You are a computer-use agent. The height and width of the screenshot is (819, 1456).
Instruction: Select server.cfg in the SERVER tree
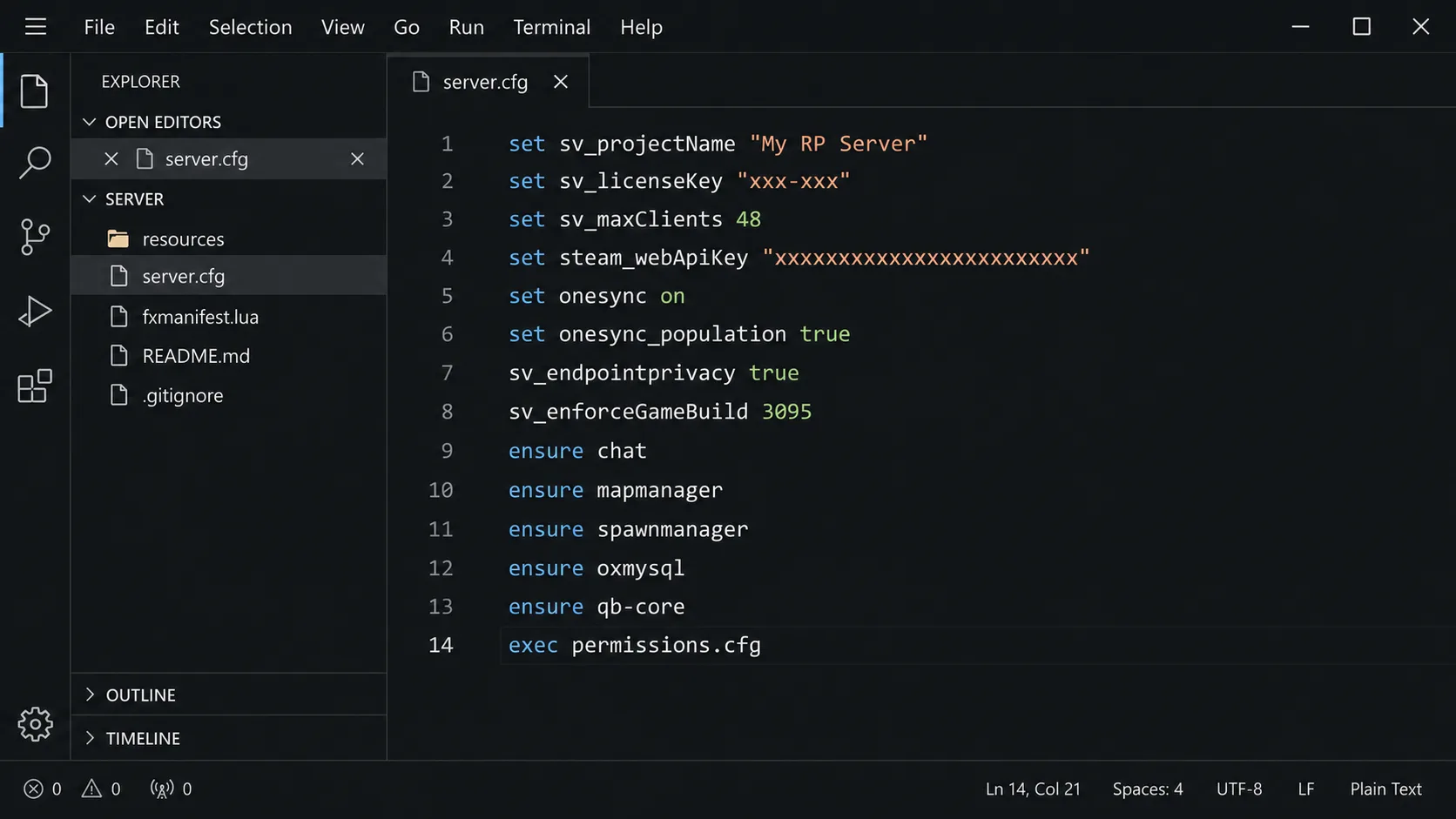(228, 276)
